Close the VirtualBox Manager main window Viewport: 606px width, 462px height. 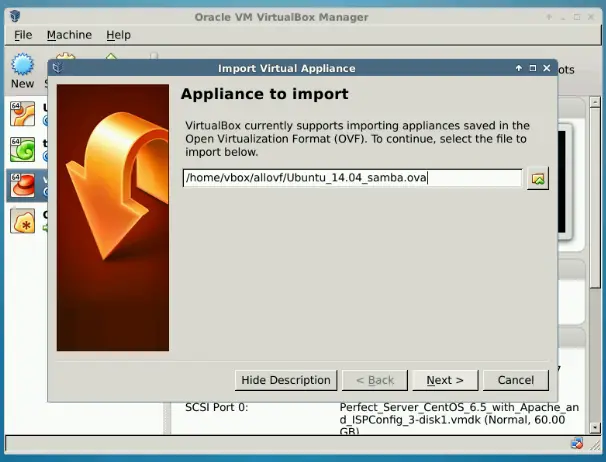(x=590, y=17)
